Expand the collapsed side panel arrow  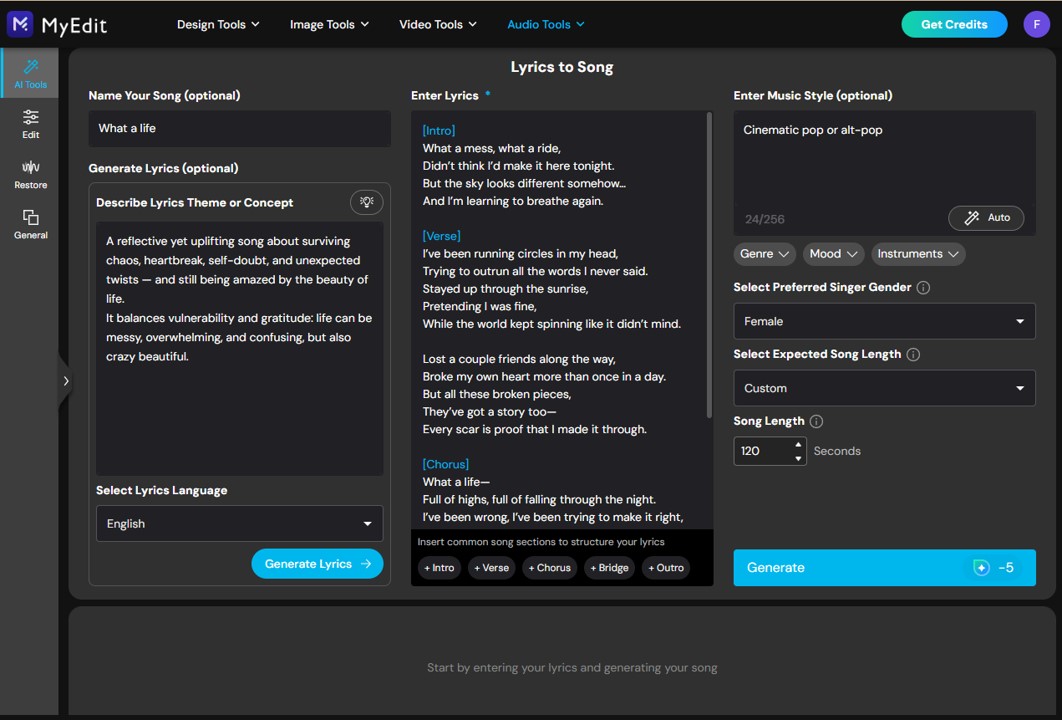[x=65, y=381]
